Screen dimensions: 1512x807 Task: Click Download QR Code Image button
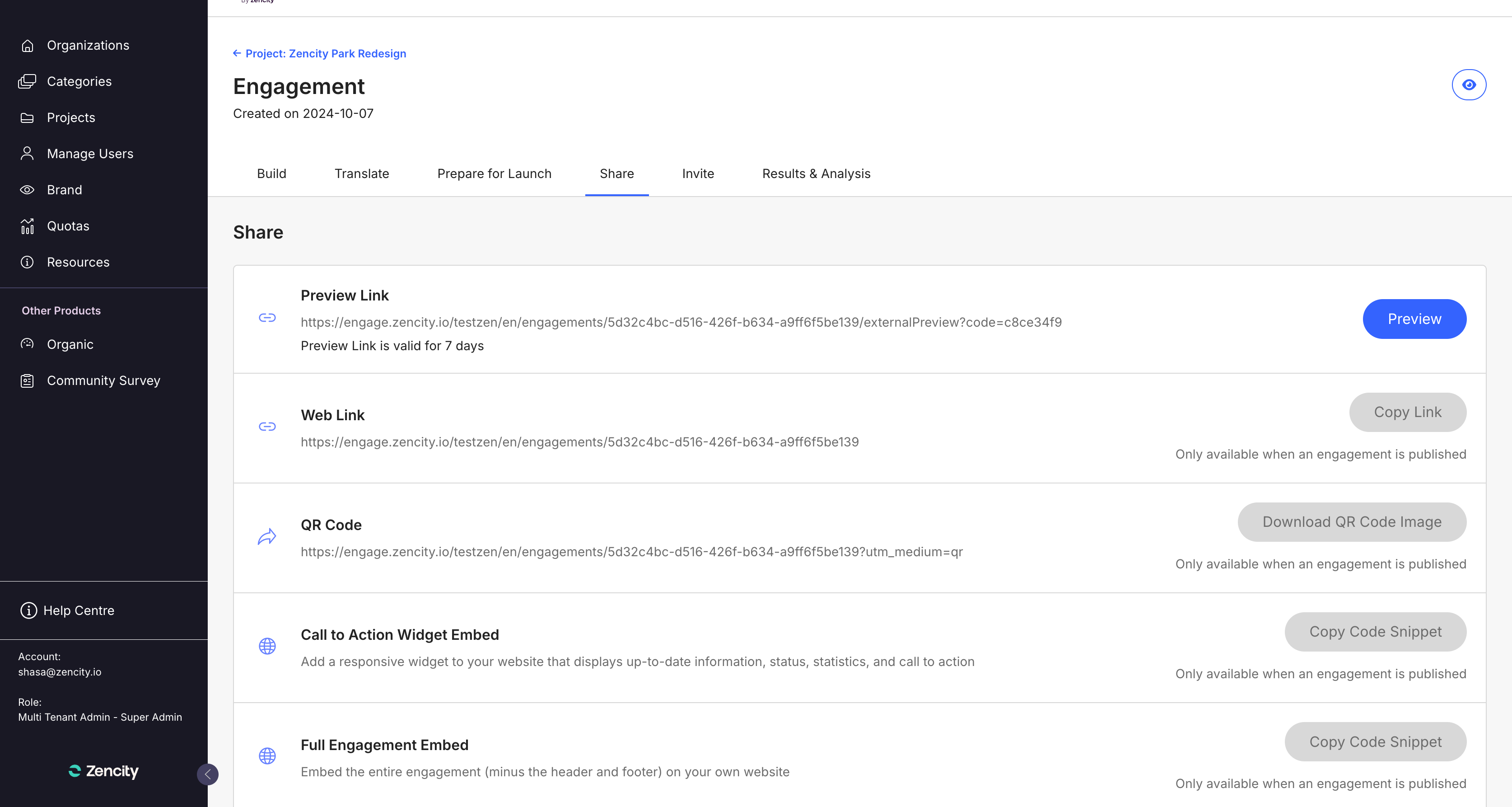tap(1352, 522)
